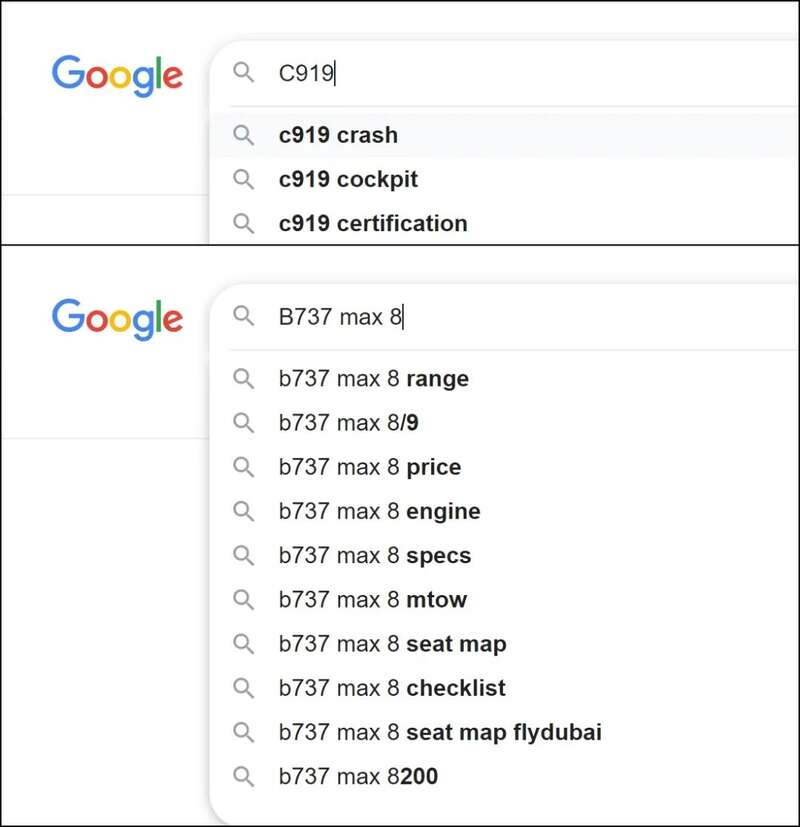The width and height of the screenshot is (800, 827).
Task: Click magnifier icon in B737 max 8 box
Action: pyautogui.click(x=244, y=317)
